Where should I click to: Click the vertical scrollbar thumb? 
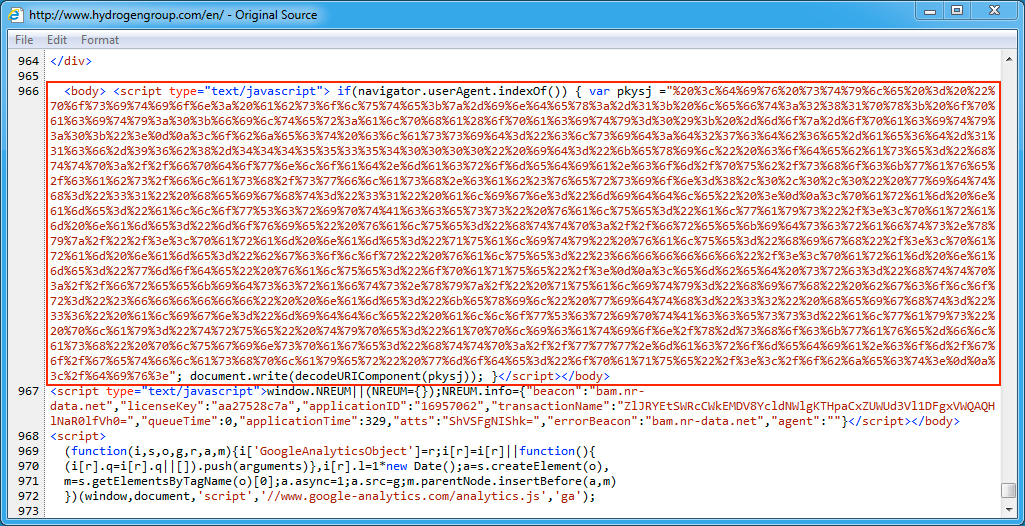click(1008, 490)
